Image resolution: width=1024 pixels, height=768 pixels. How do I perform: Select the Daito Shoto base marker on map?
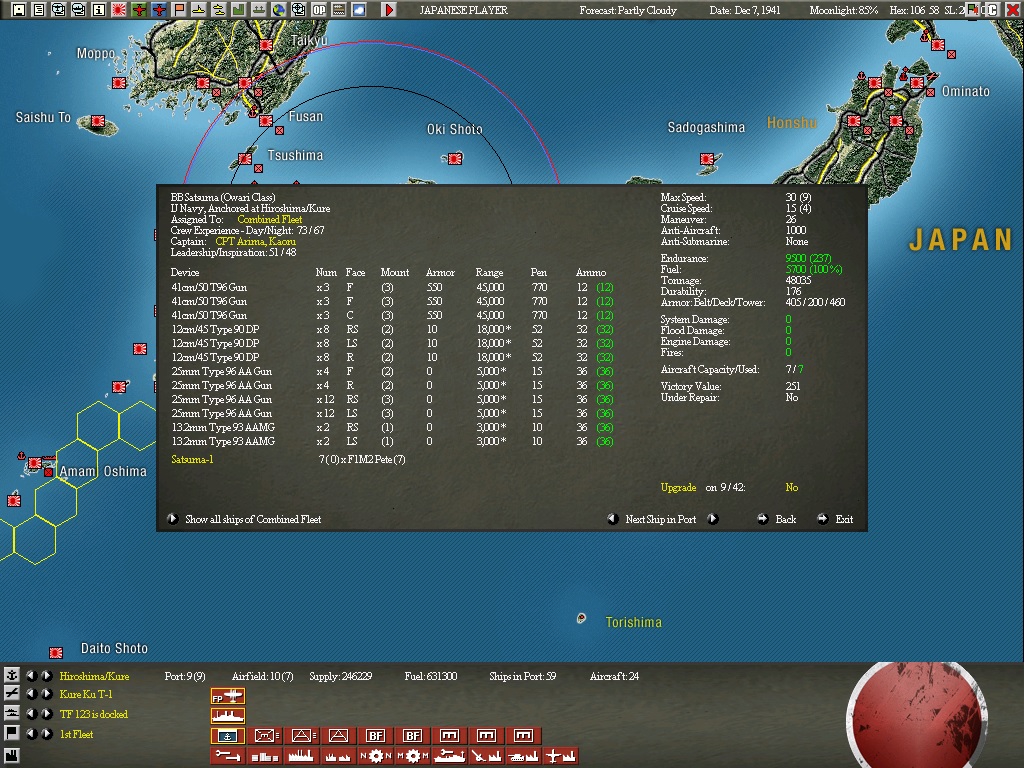coord(56,652)
